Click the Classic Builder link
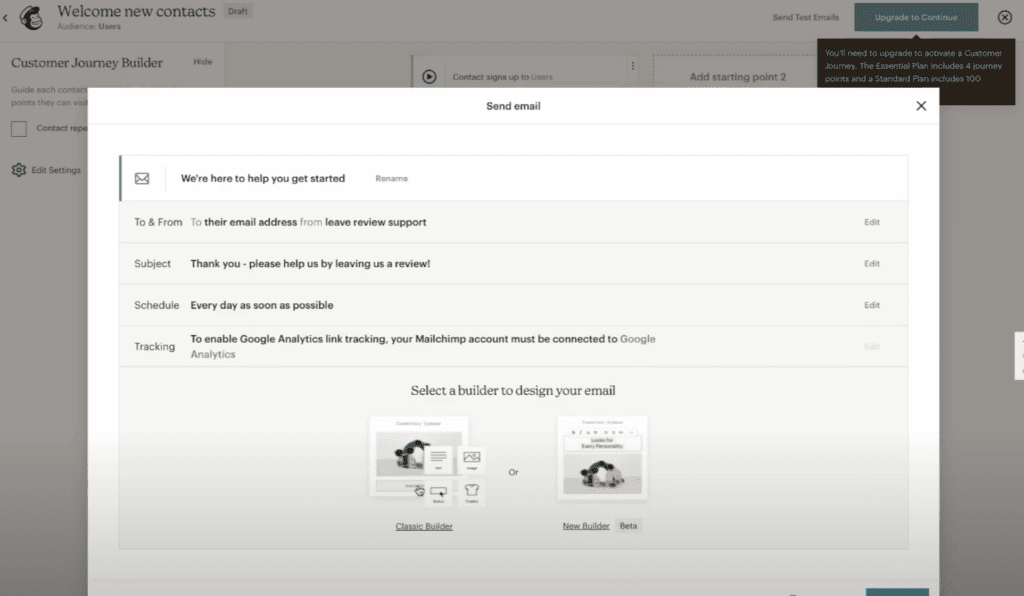This screenshot has width=1024, height=596. [424, 526]
